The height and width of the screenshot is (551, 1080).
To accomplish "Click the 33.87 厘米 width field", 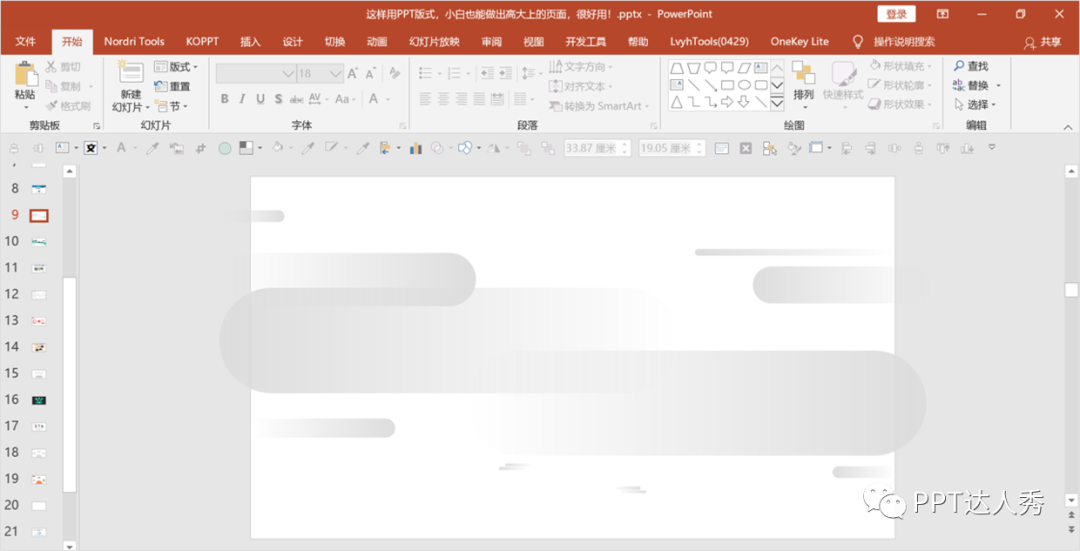I will [597, 148].
